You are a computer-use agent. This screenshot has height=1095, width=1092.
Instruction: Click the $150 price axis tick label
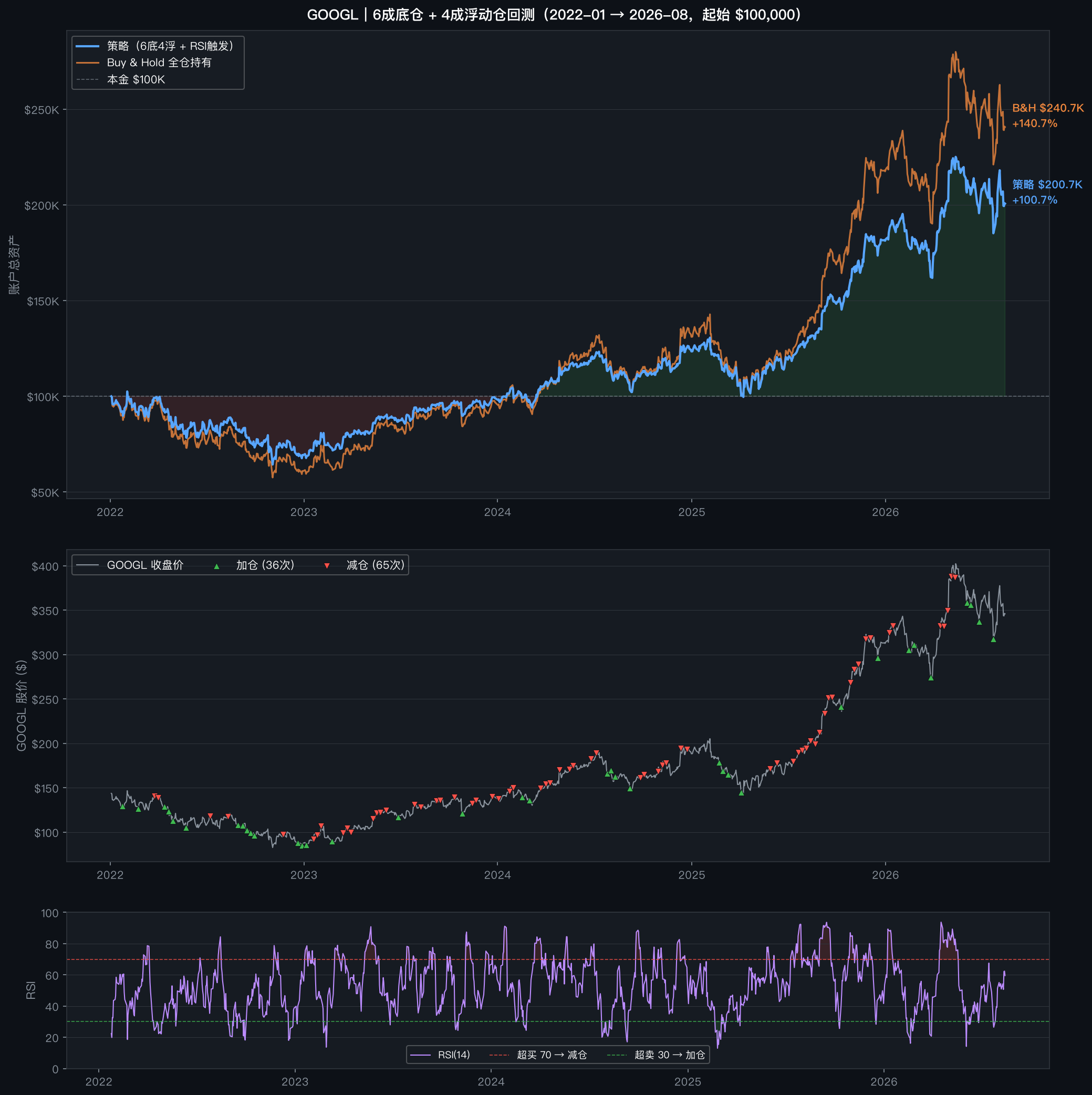(x=46, y=789)
